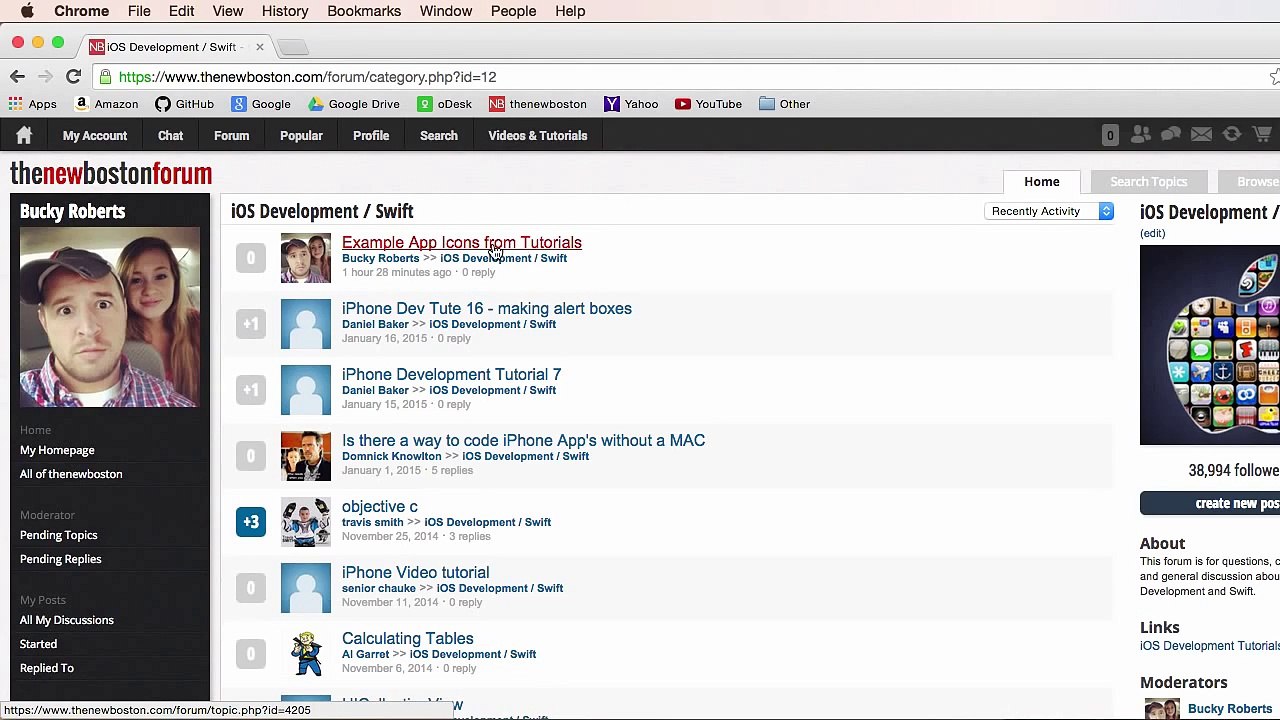Screen dimensions: 1280x720
Task: Open the Chrome menu in the menu bar
Action: click(x=82, y=11)
